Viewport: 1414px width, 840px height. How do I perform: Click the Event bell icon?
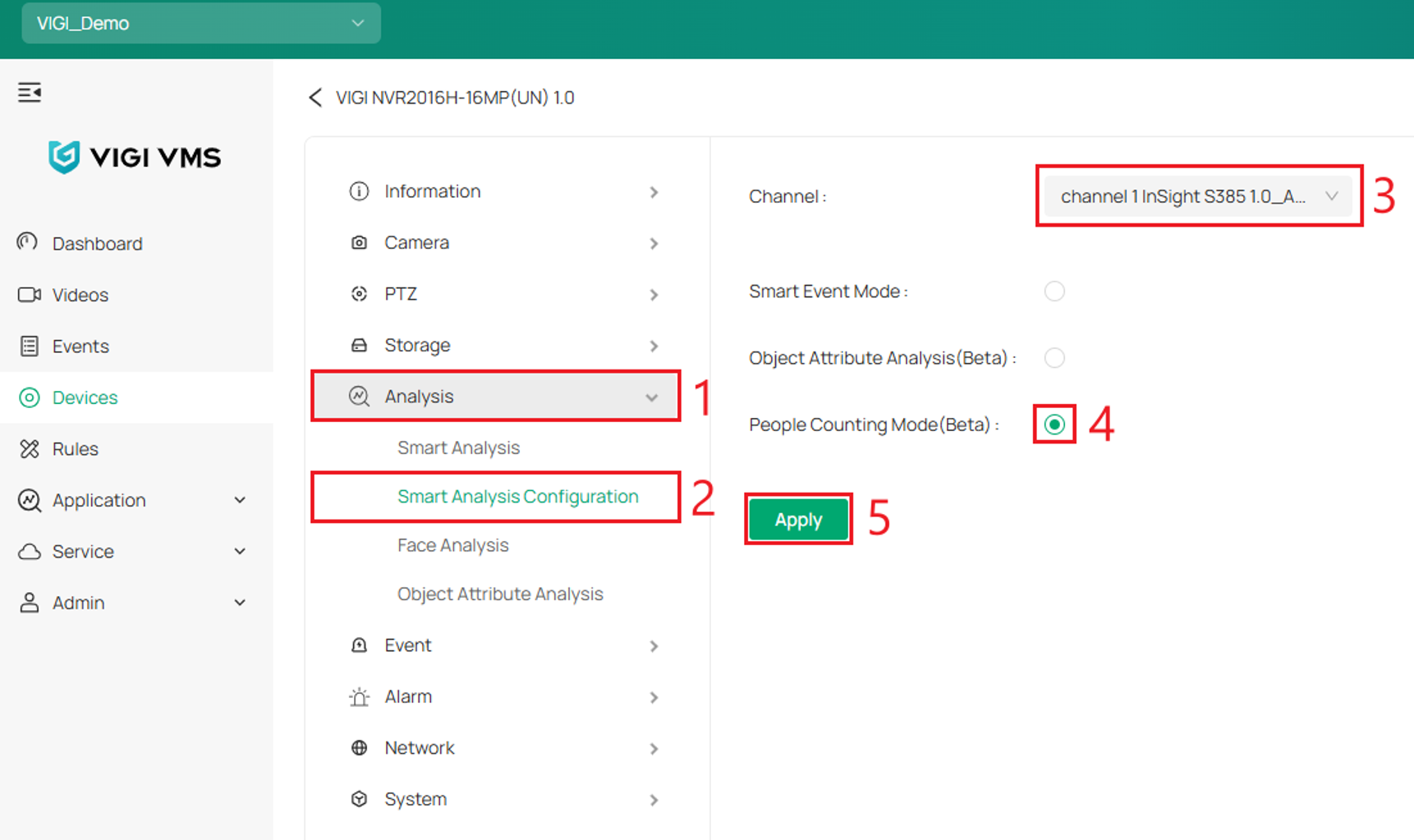(359, 645)
